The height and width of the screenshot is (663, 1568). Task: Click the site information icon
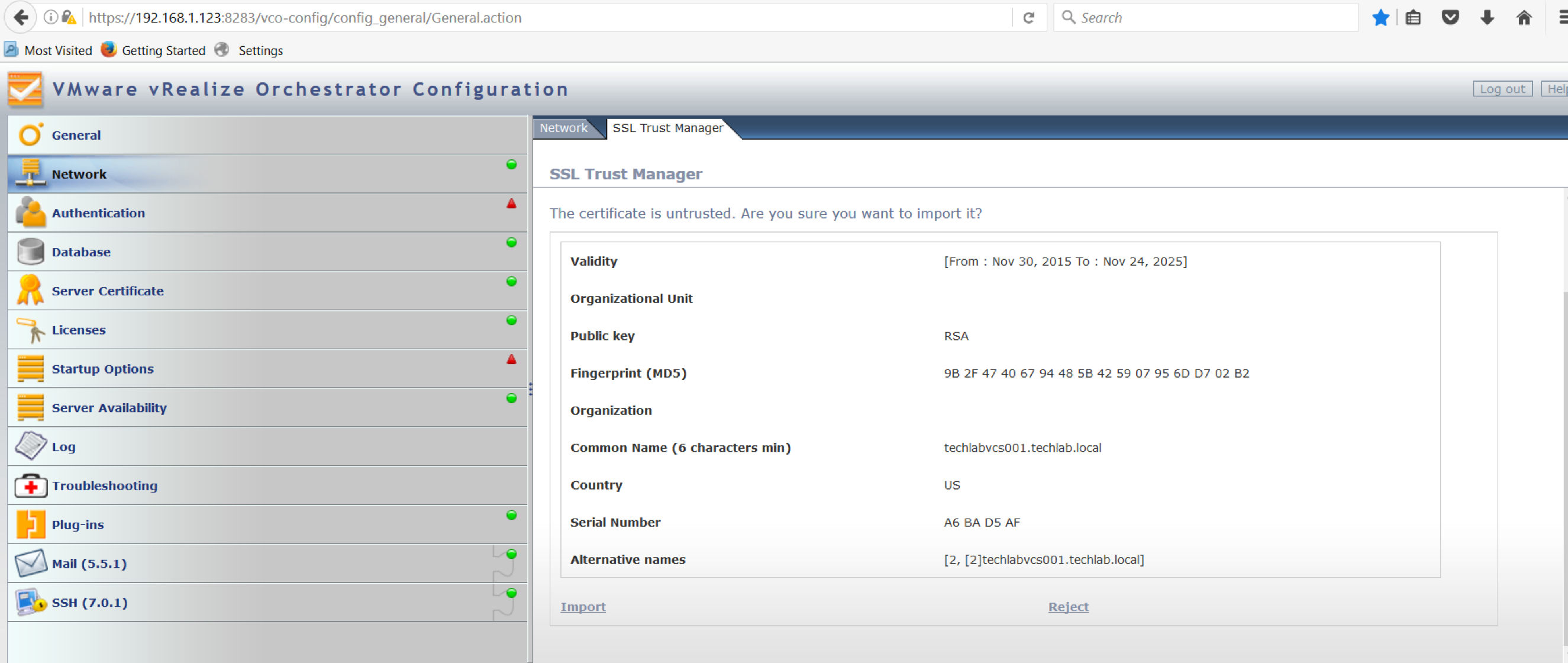(51, 17)
